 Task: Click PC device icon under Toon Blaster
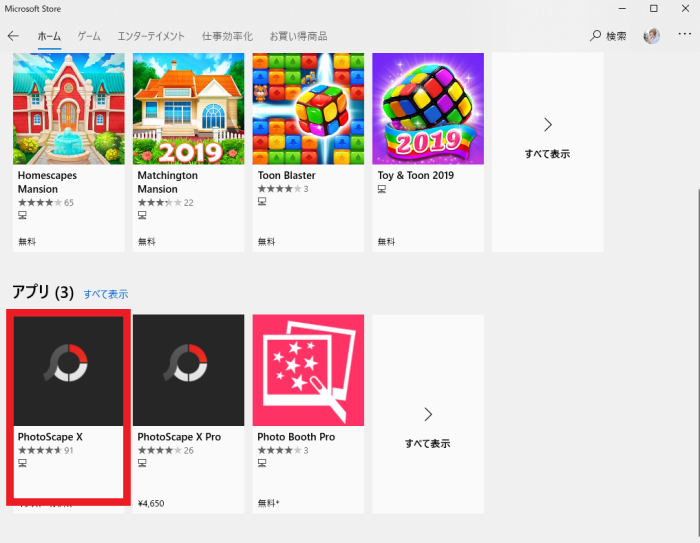[x=262, y=201]
